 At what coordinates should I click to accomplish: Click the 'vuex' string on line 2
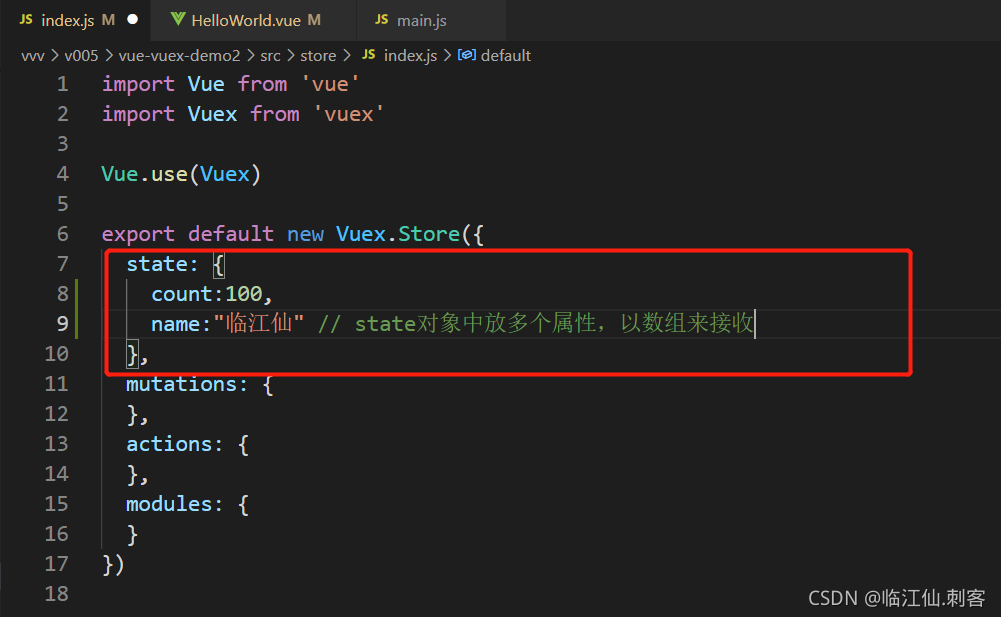point(349,114)
